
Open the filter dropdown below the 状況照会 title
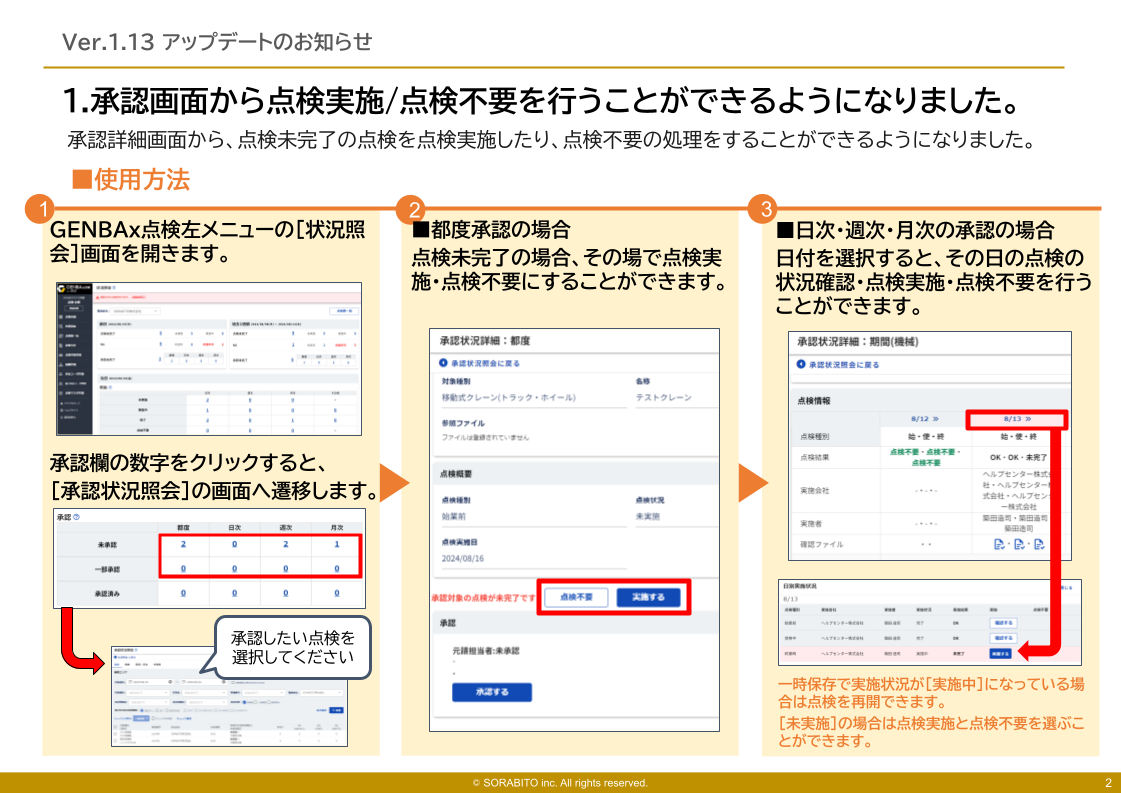135,311
